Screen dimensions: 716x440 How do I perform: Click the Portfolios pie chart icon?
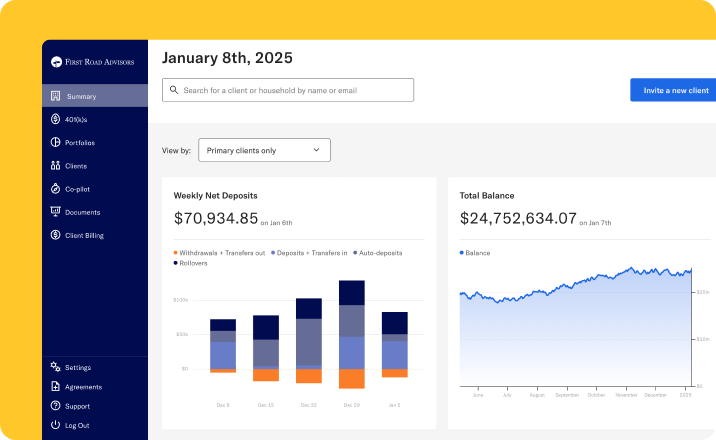point(55,142)
